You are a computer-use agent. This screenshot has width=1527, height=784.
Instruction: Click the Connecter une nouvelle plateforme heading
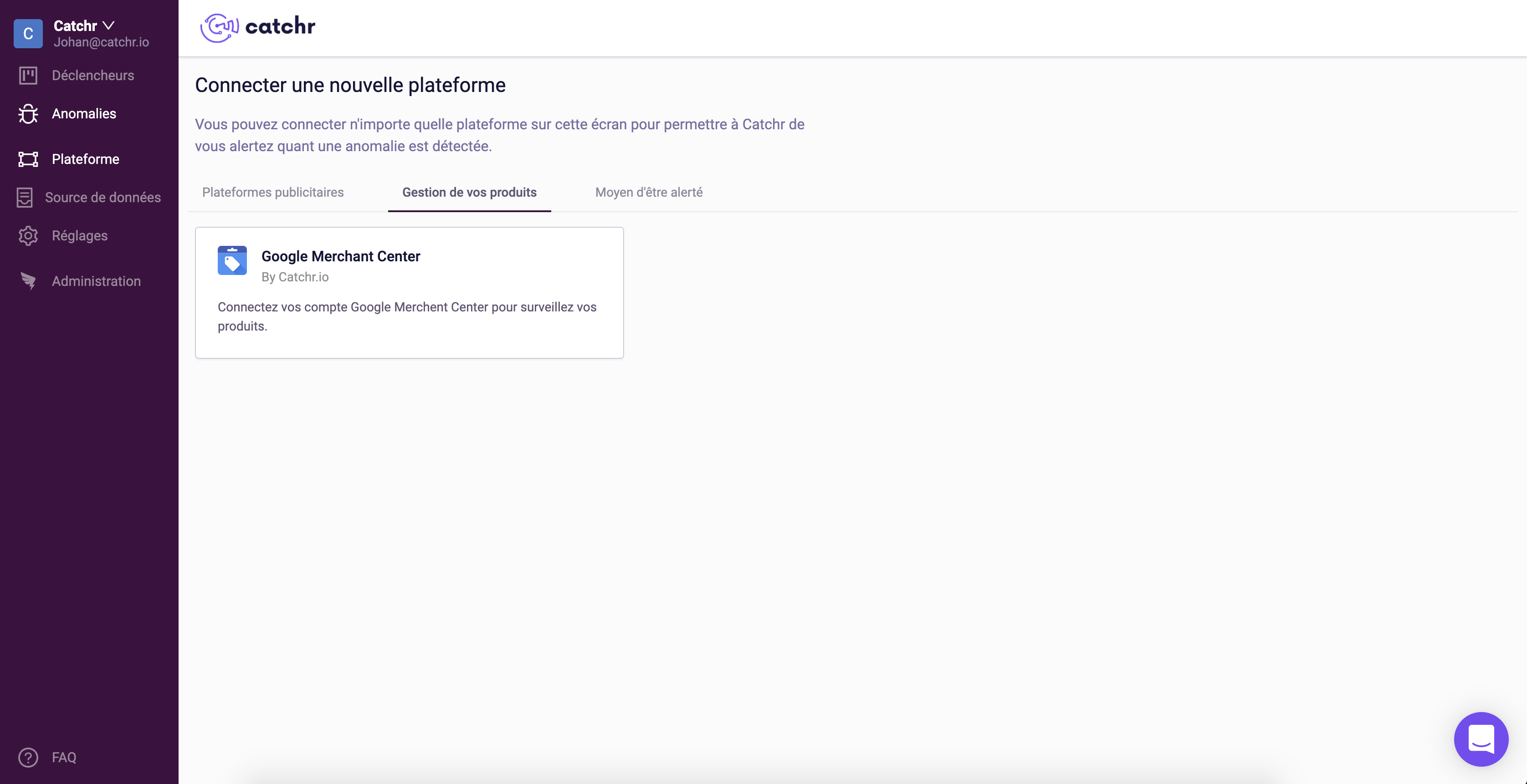[350, 85]
